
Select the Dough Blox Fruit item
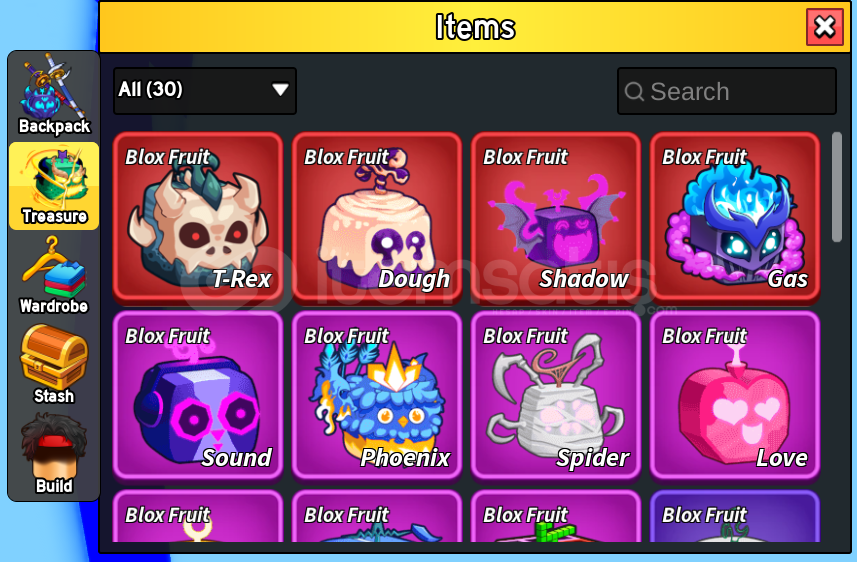[377, 216]
